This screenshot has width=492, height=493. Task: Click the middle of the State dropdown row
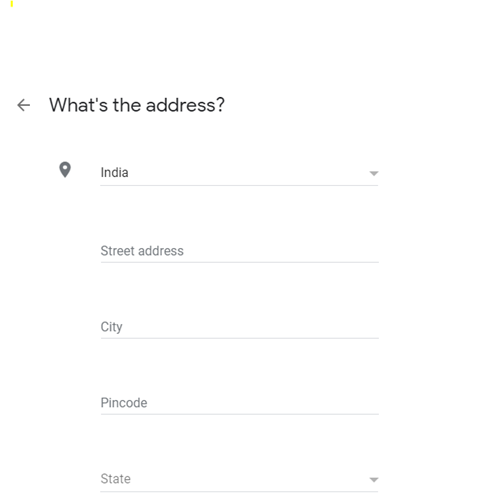click(x=239, y=479)
